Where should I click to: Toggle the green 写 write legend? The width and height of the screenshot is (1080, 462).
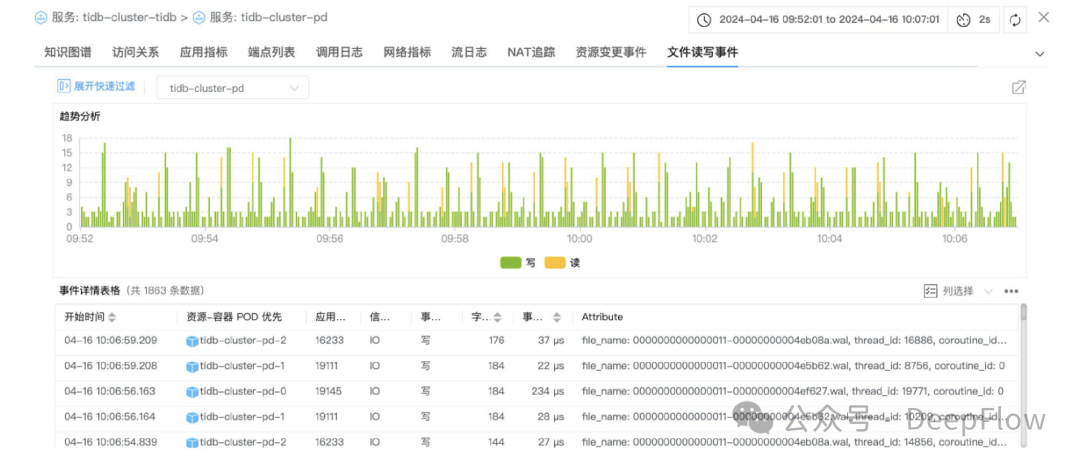click(518, 262)
